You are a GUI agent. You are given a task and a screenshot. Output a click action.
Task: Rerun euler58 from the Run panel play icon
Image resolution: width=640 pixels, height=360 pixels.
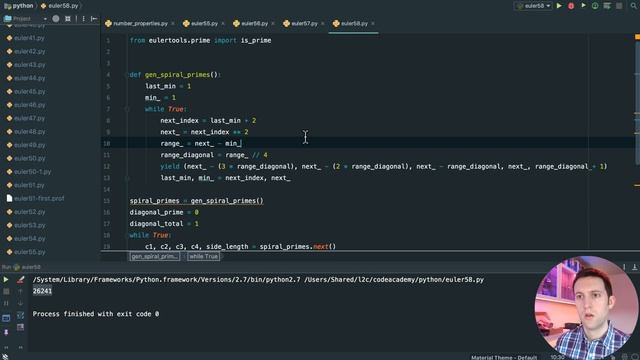pos(6,280)
